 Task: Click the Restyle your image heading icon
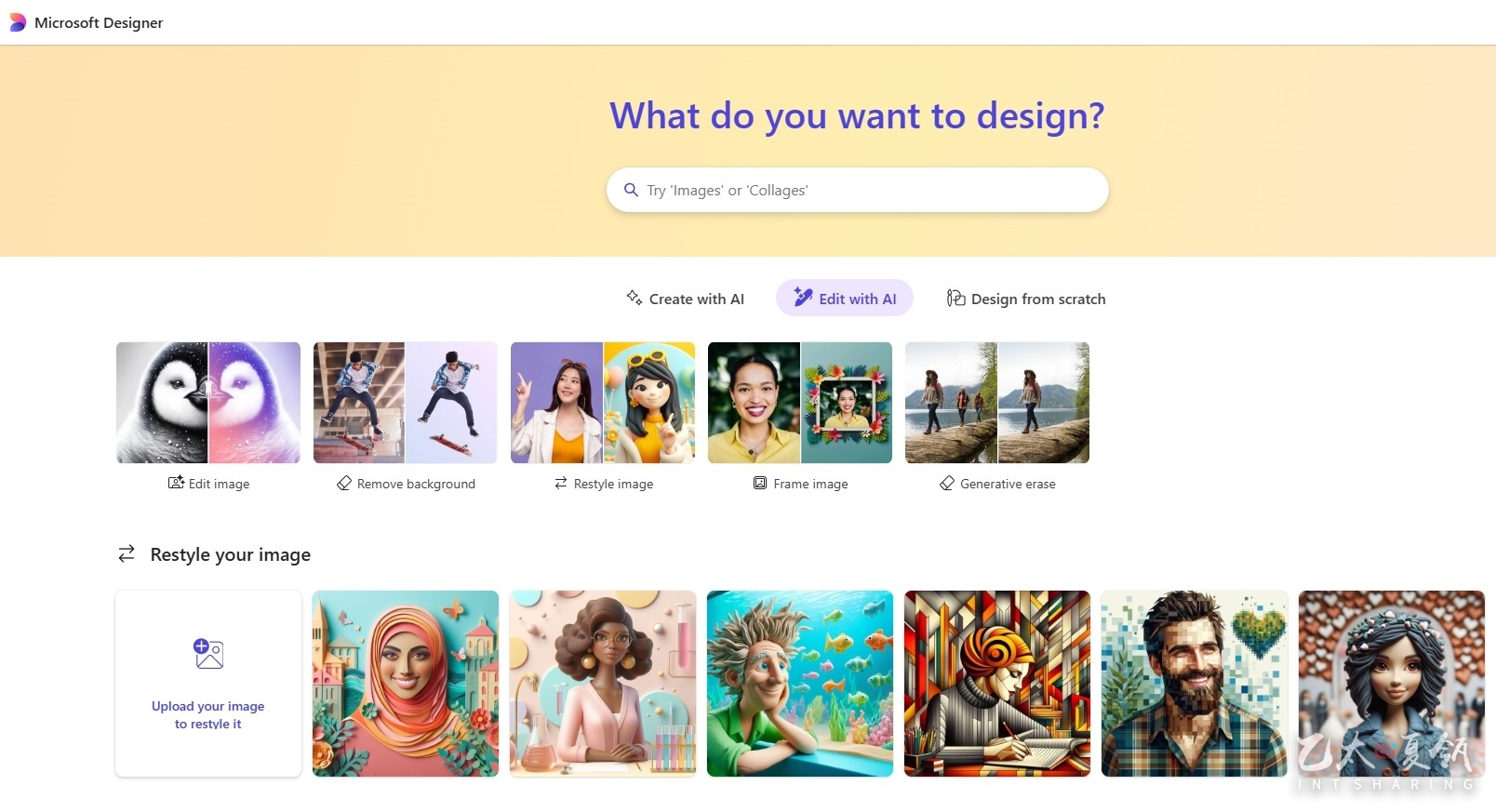(x=127, y=554)
